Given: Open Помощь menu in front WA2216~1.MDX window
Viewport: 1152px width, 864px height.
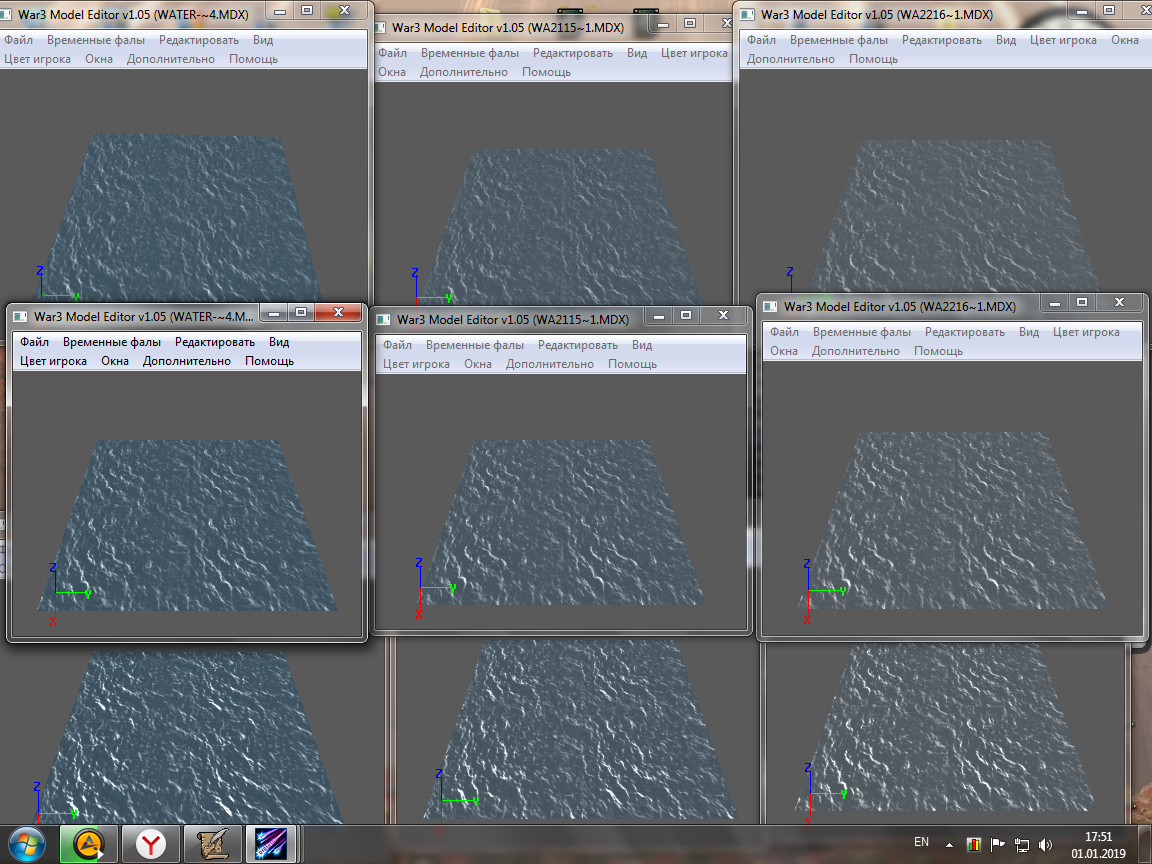Looking at the screenshot, I should coord(938,350).
